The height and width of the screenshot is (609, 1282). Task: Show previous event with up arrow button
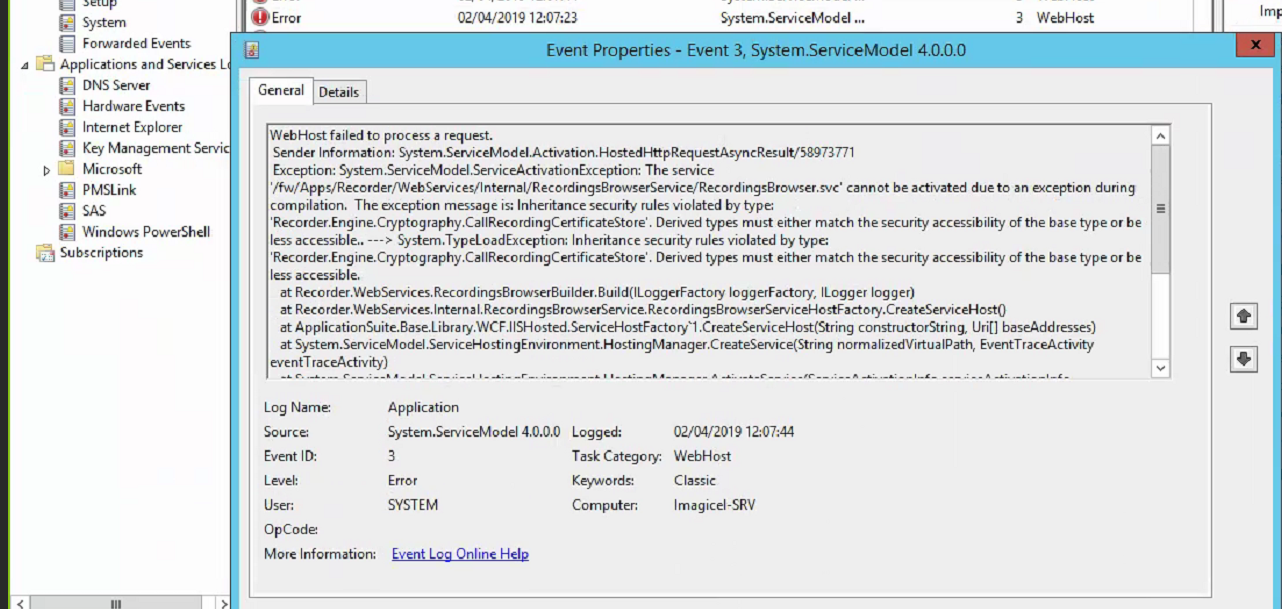tap(1243, 316)
